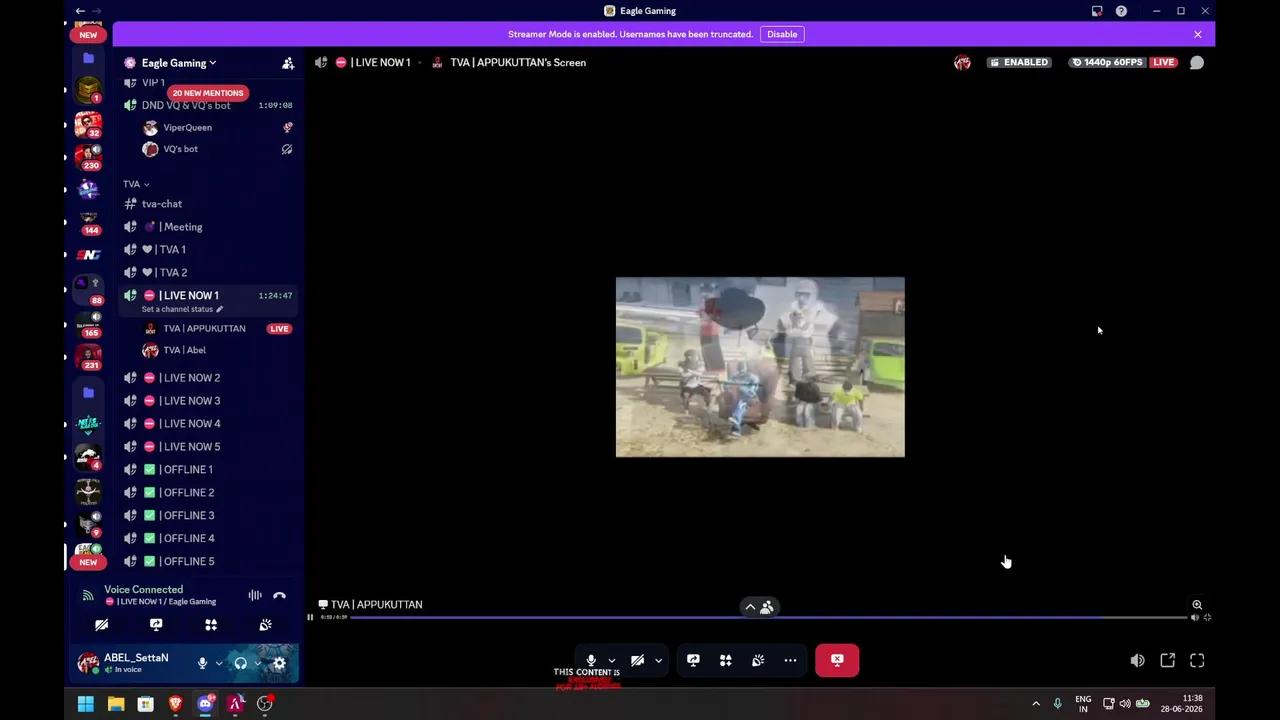This screenshot has width=1280, height=720.
Task: Open headphone output options arrow in user panel
Action: click(257, 663)
